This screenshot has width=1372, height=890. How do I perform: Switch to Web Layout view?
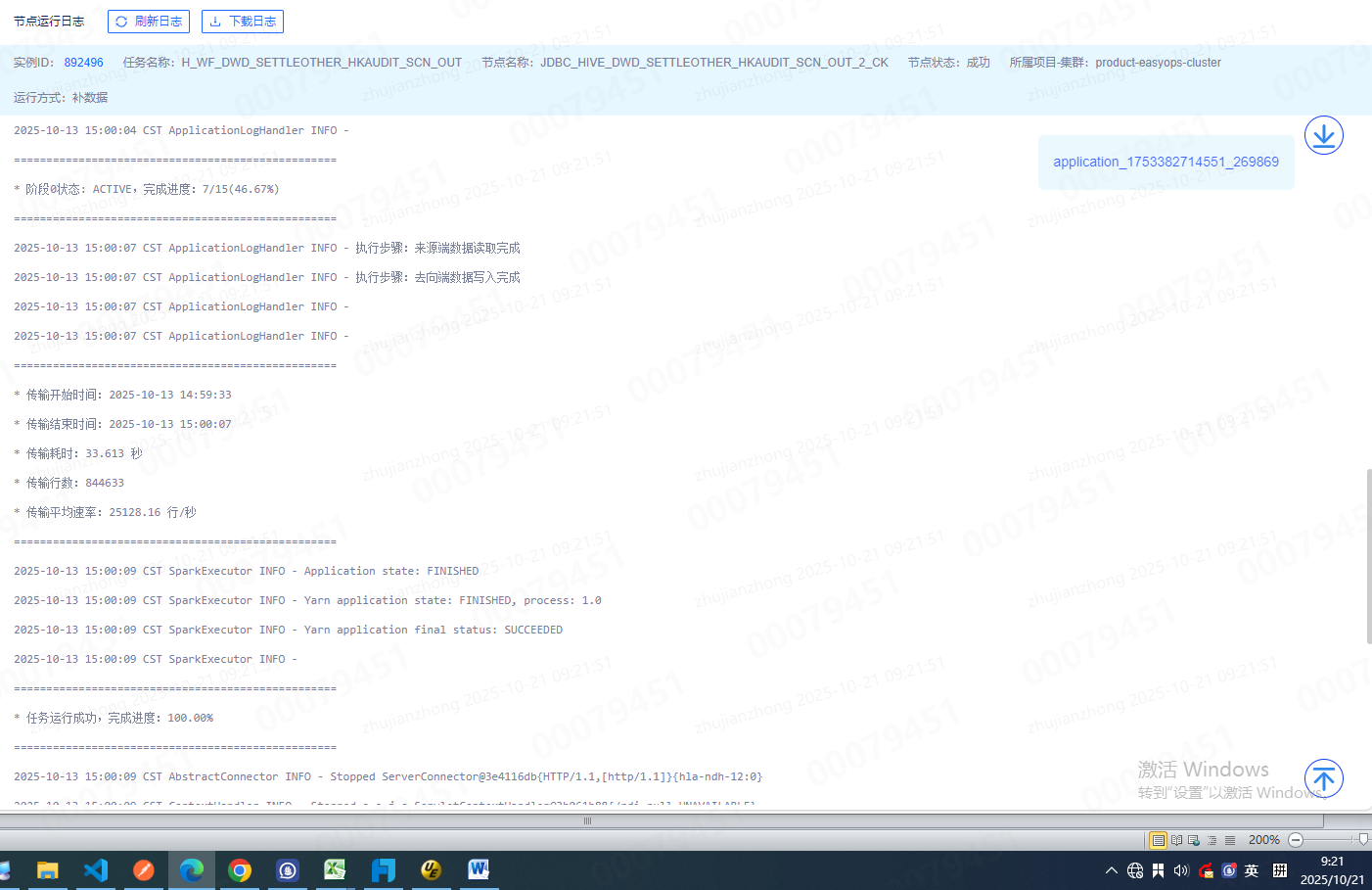[1194, 840]
